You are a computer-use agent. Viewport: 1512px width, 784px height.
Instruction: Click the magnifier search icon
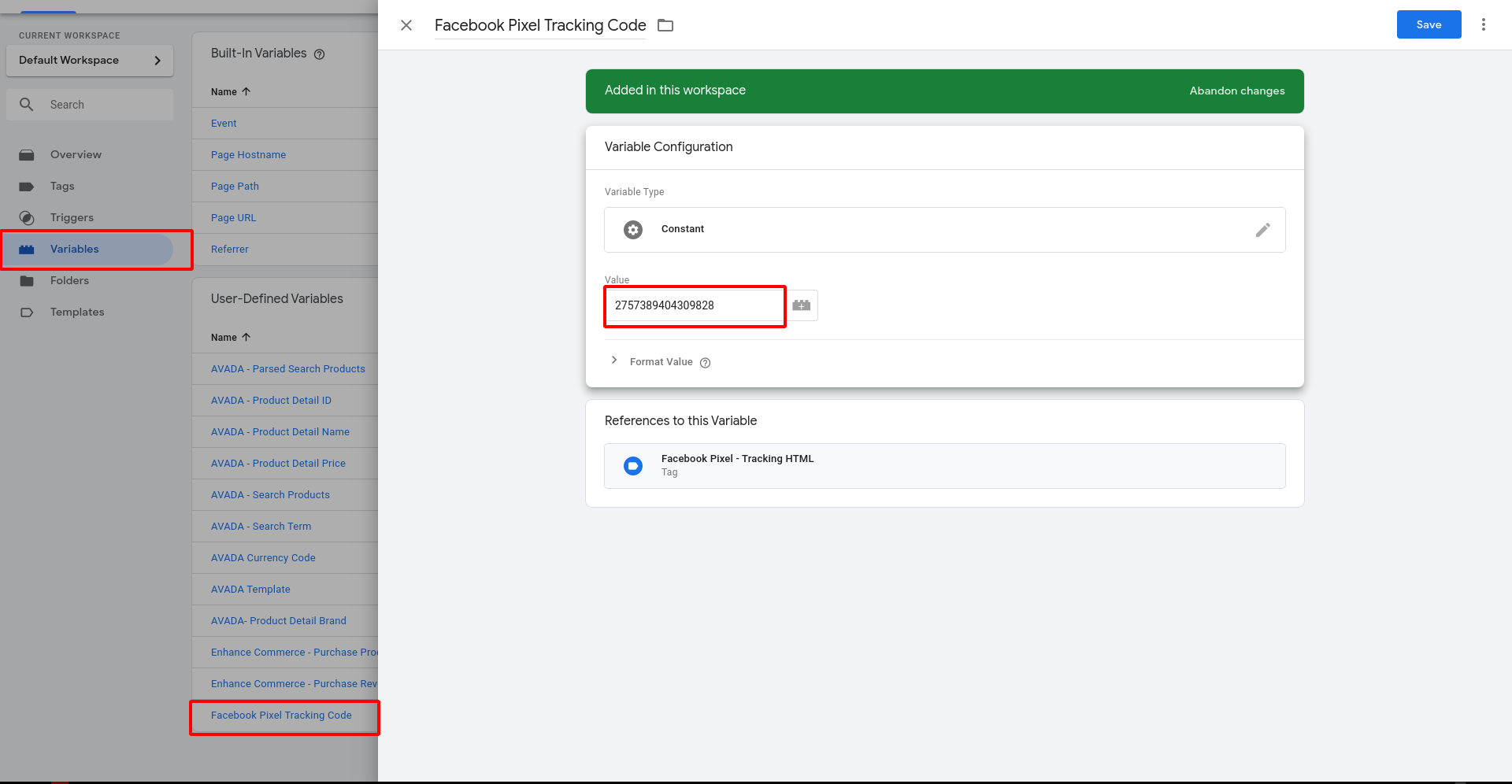tap(27, 105)
